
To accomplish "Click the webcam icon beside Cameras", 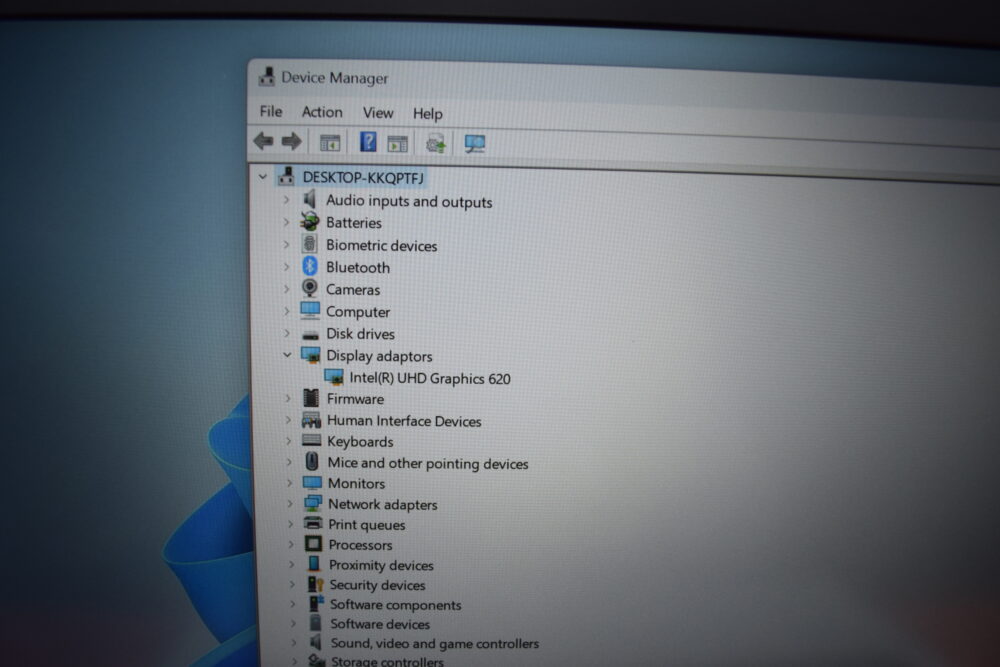I will pos(310,288).
